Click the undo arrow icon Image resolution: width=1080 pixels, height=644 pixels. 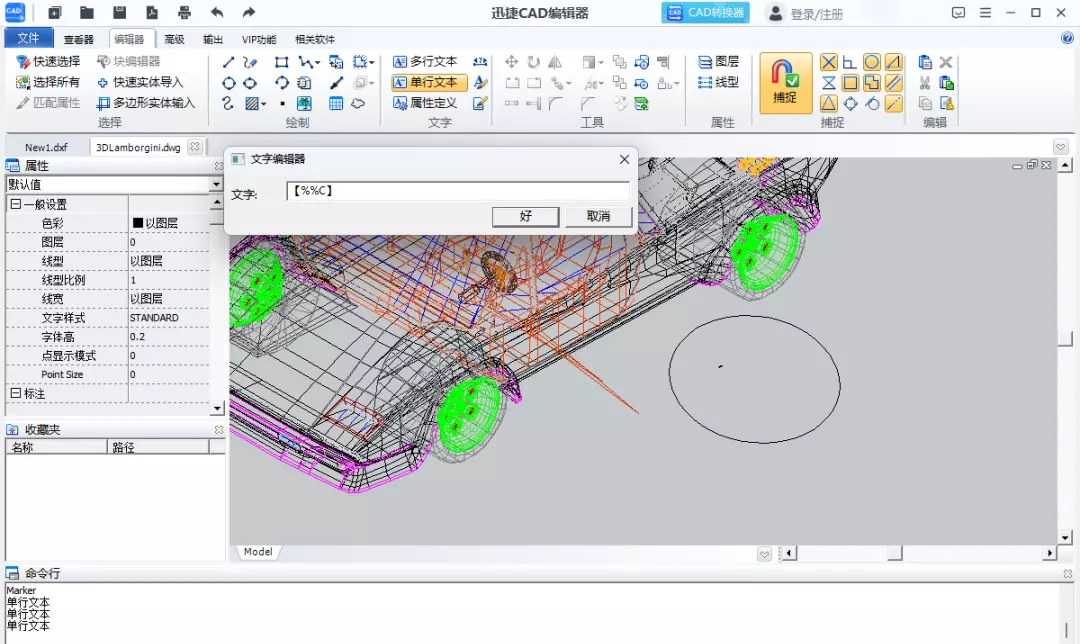coord(217,13)
